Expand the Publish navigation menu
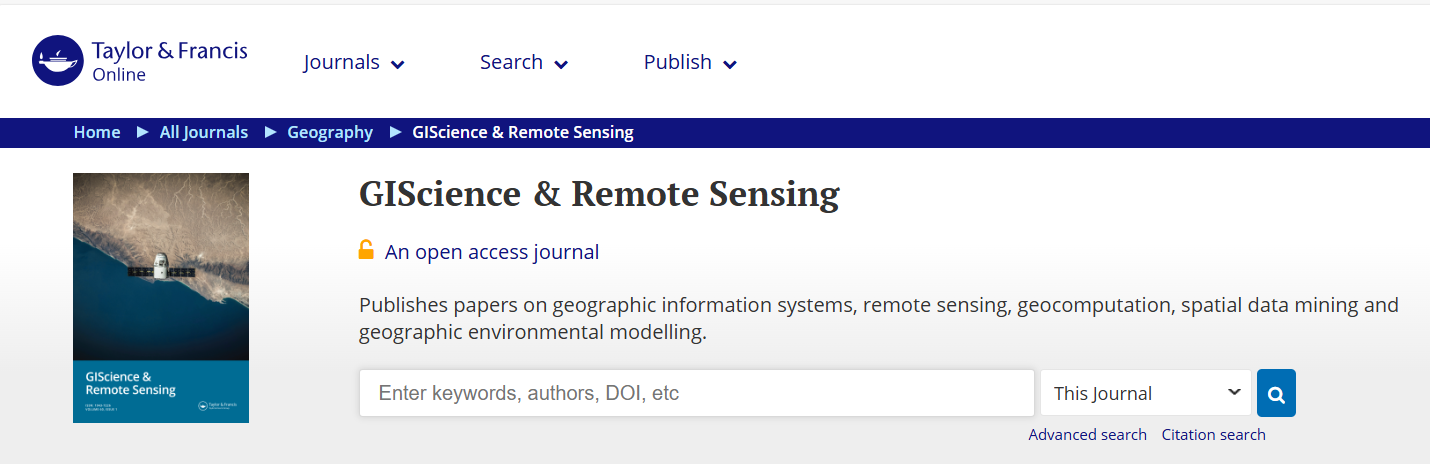 click(x=678, y=62)
